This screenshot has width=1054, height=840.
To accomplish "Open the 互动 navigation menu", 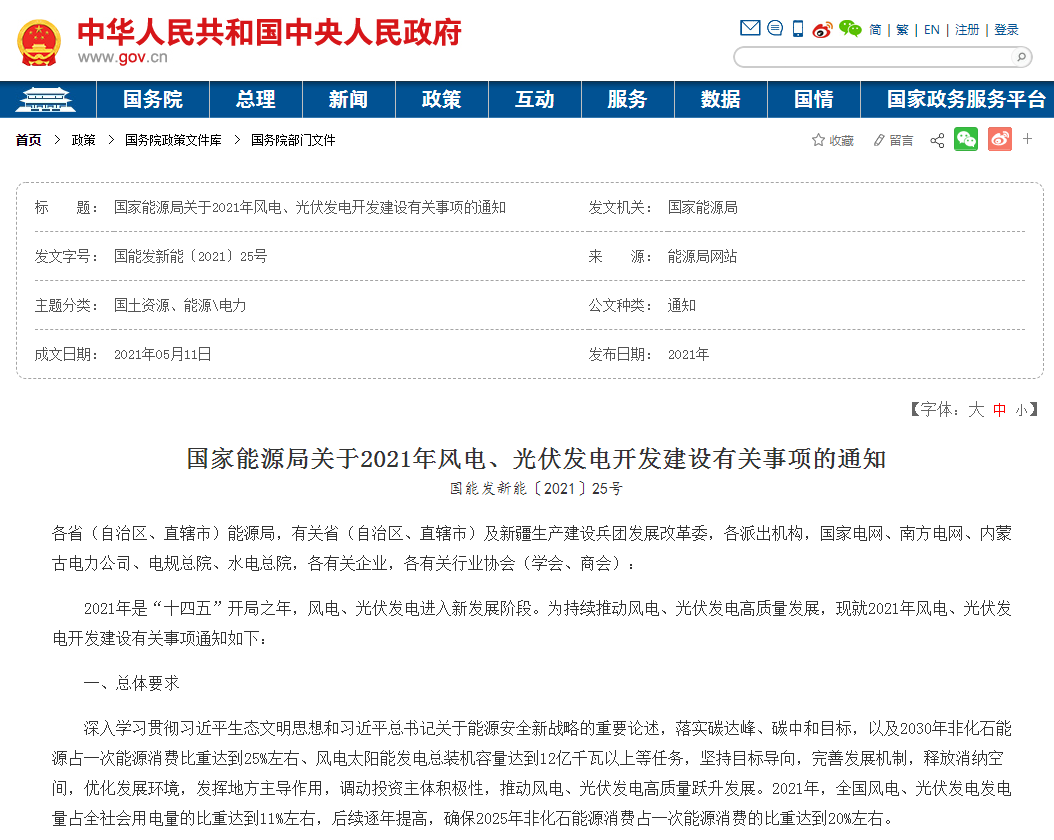I will point(535,100).
